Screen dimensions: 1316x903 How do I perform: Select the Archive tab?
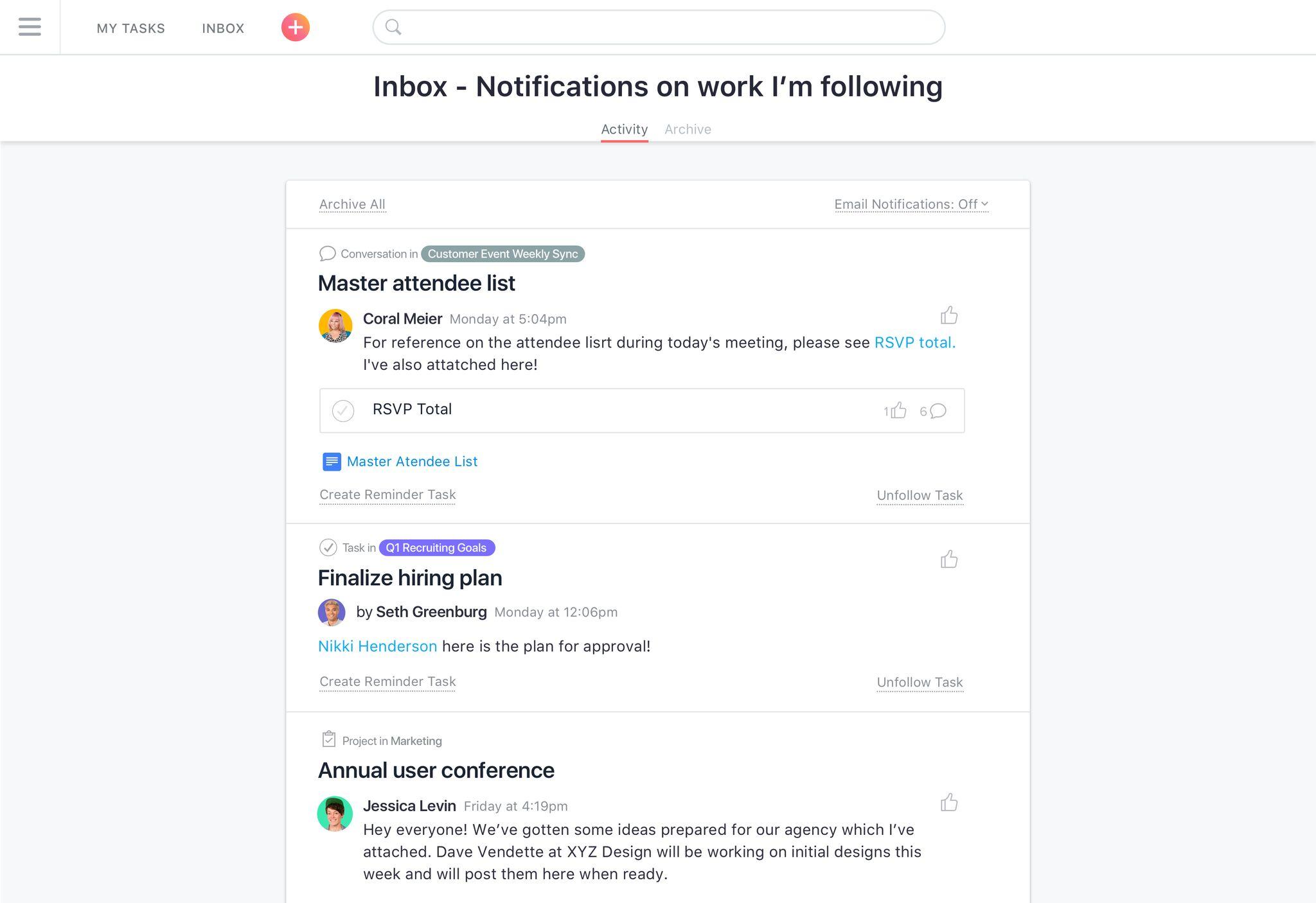click(x=688, y=128)
